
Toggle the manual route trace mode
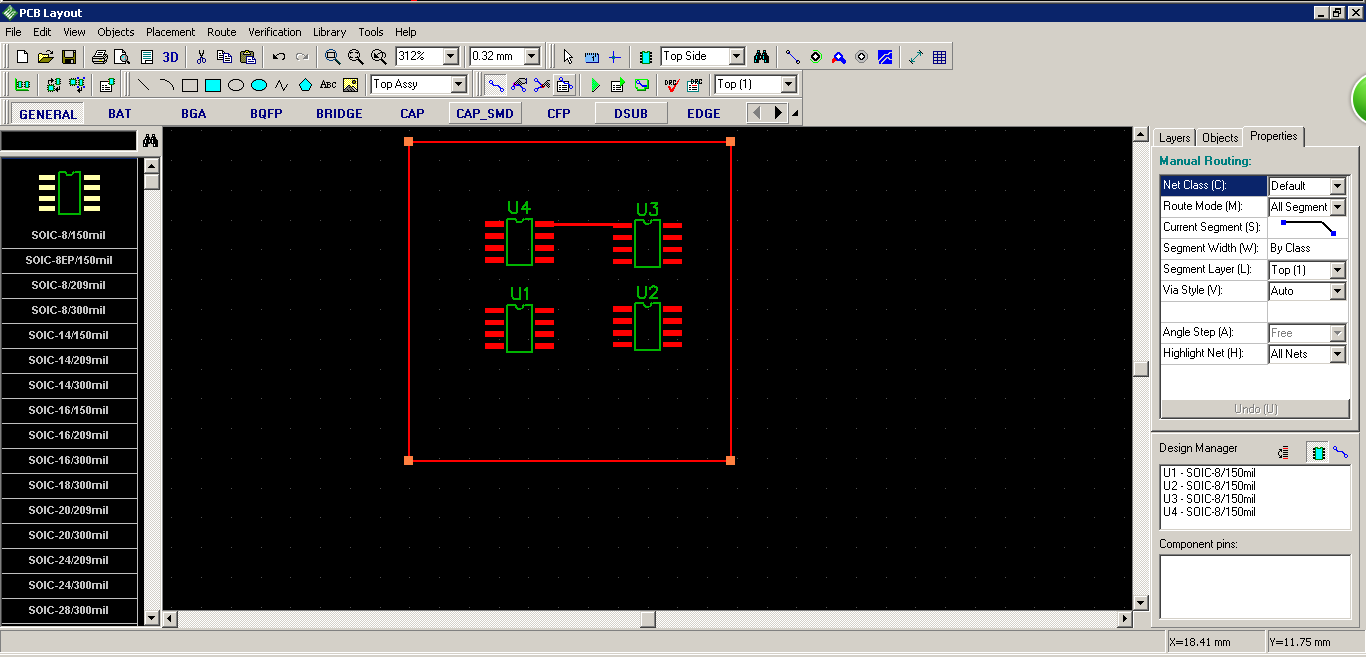tap(496, 85)
